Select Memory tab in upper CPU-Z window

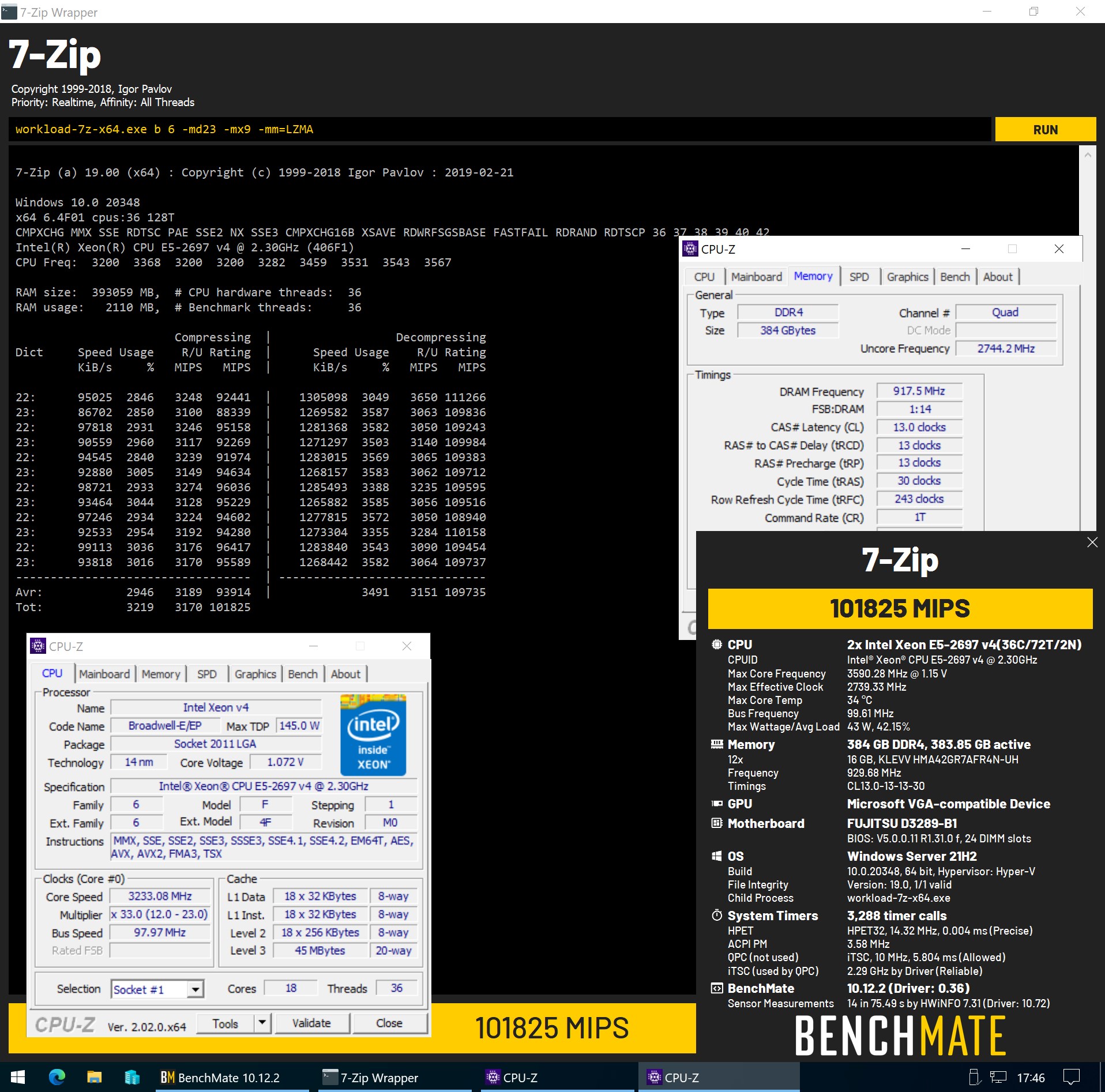click(813, 276)
